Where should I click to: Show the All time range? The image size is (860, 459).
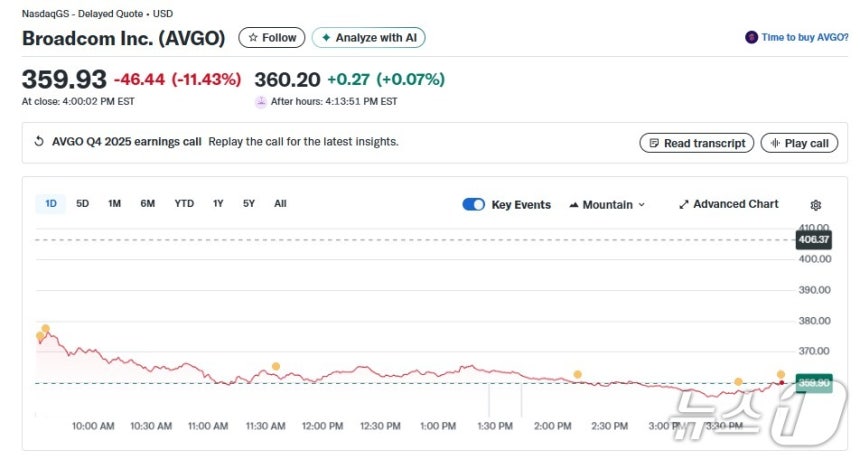click(x=280, y=203)
